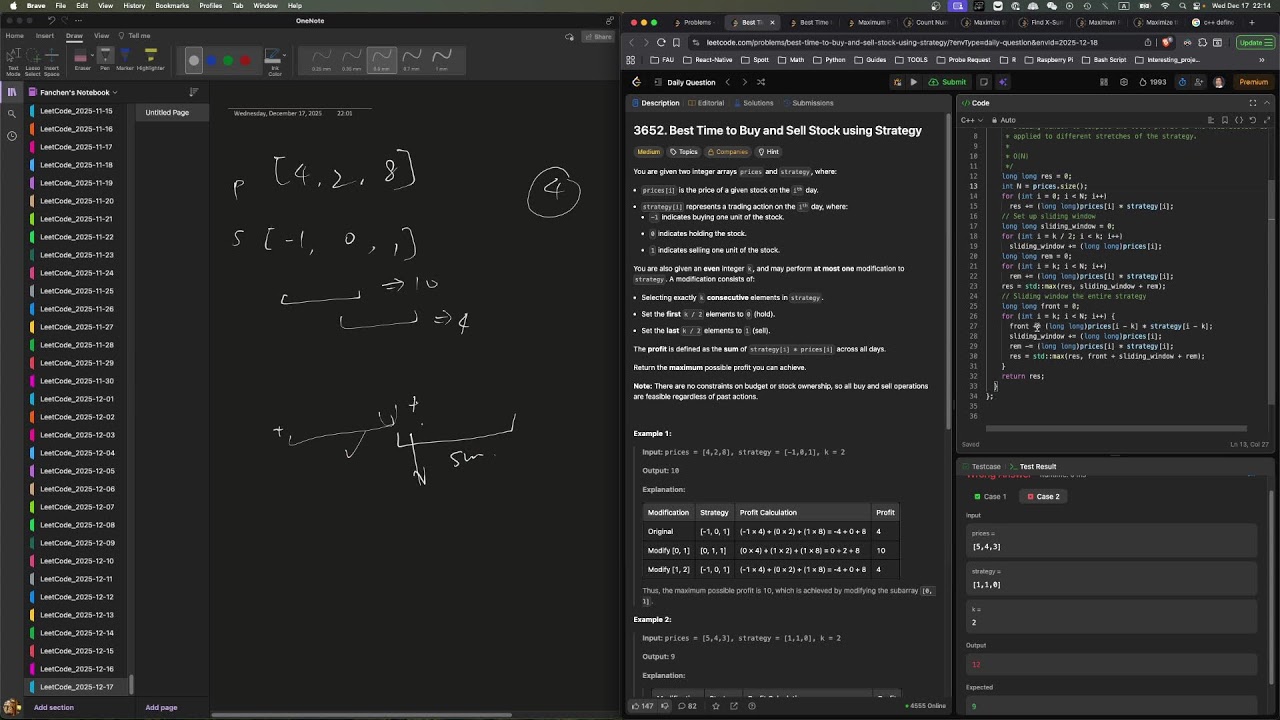Open the C++ language dropdown
This screenshot has width=1280, height=720.
(972, 120)
